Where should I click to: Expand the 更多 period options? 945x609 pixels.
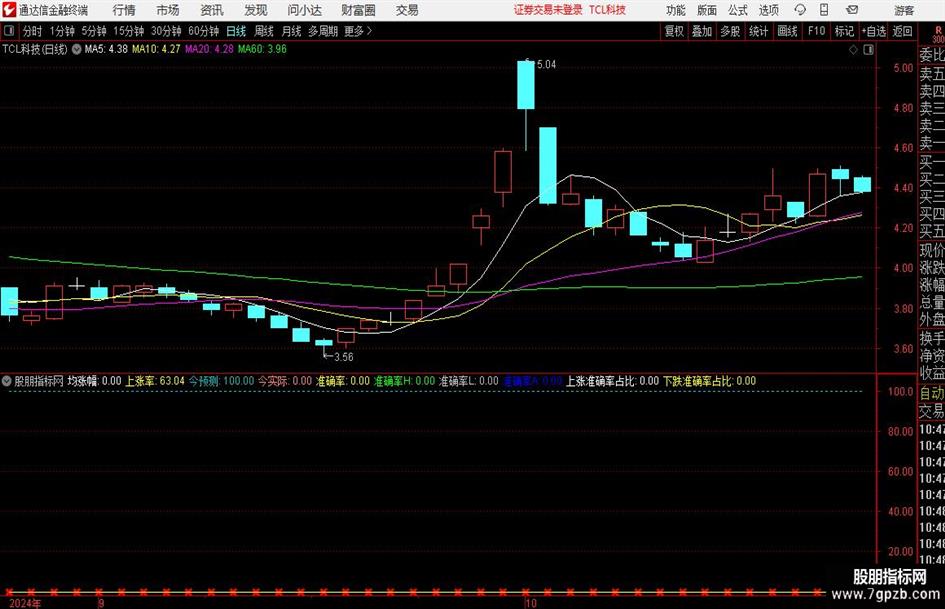[358, 31]
